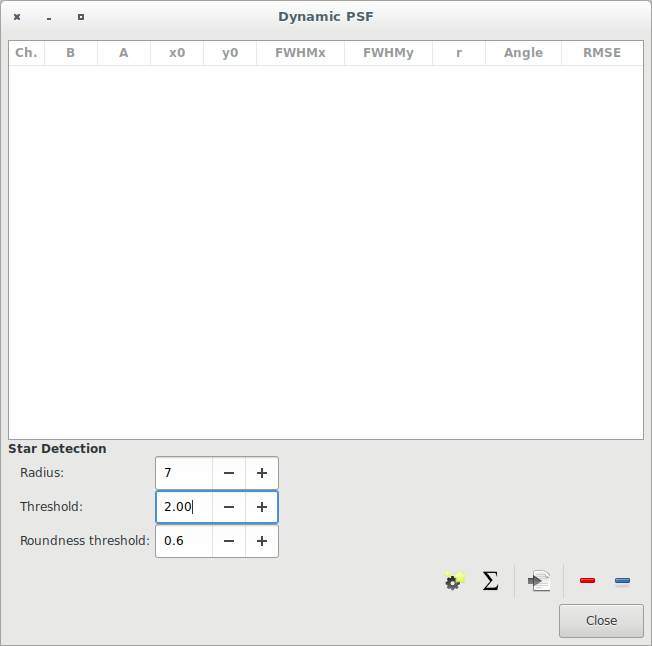Sort by the r column header
Viewport: 652px width, 646px height.
[x=459, y=53]
